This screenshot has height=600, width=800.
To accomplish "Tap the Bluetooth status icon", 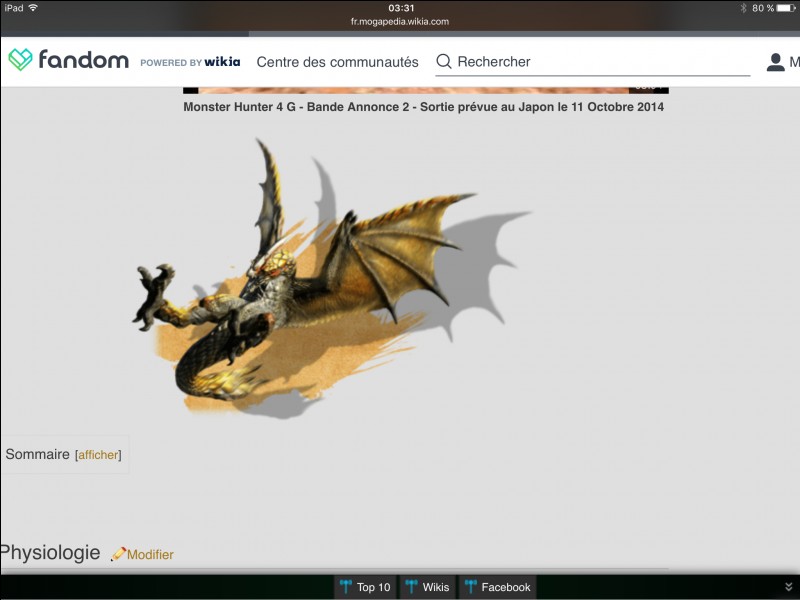I will (x=743, y=8).
